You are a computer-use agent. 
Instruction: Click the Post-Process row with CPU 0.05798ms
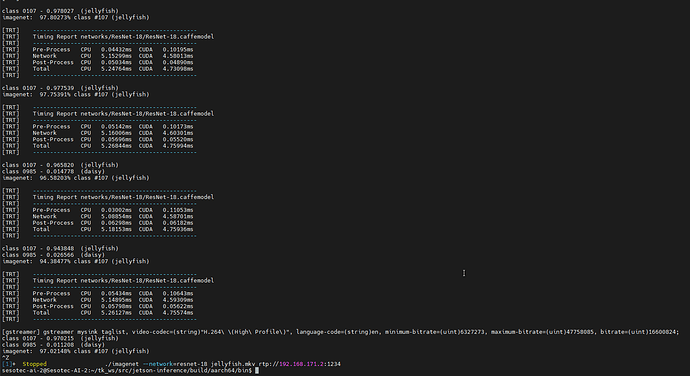tap(98, 306)
